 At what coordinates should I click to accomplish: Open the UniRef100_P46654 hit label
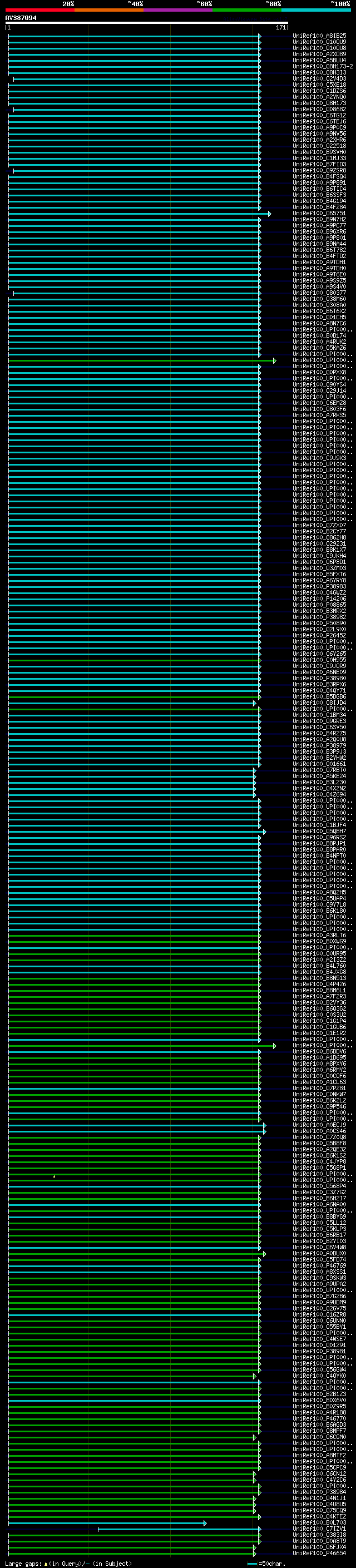(319, 1554)
